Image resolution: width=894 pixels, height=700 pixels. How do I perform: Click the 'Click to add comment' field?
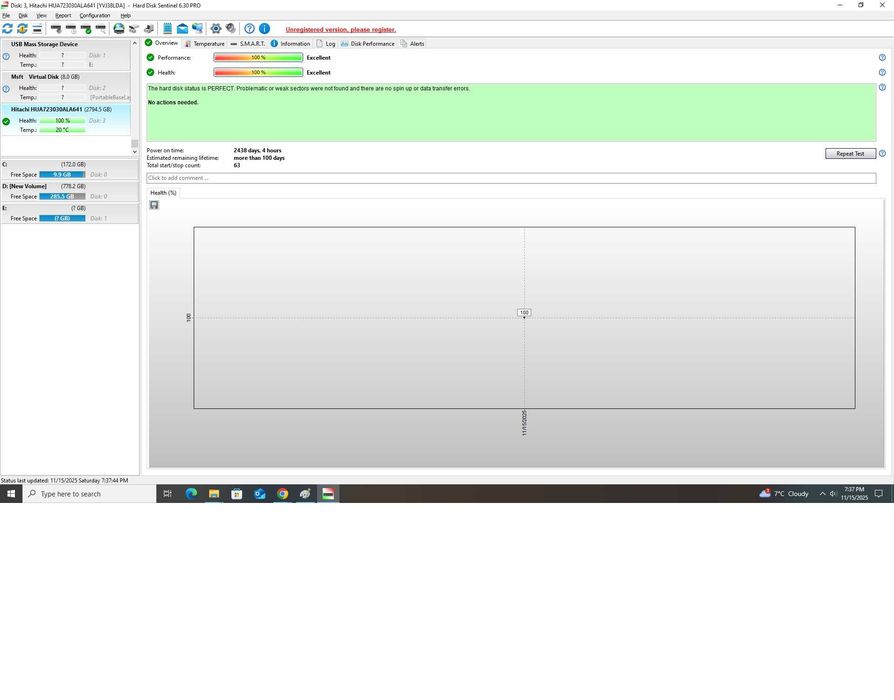pos(511,178)
